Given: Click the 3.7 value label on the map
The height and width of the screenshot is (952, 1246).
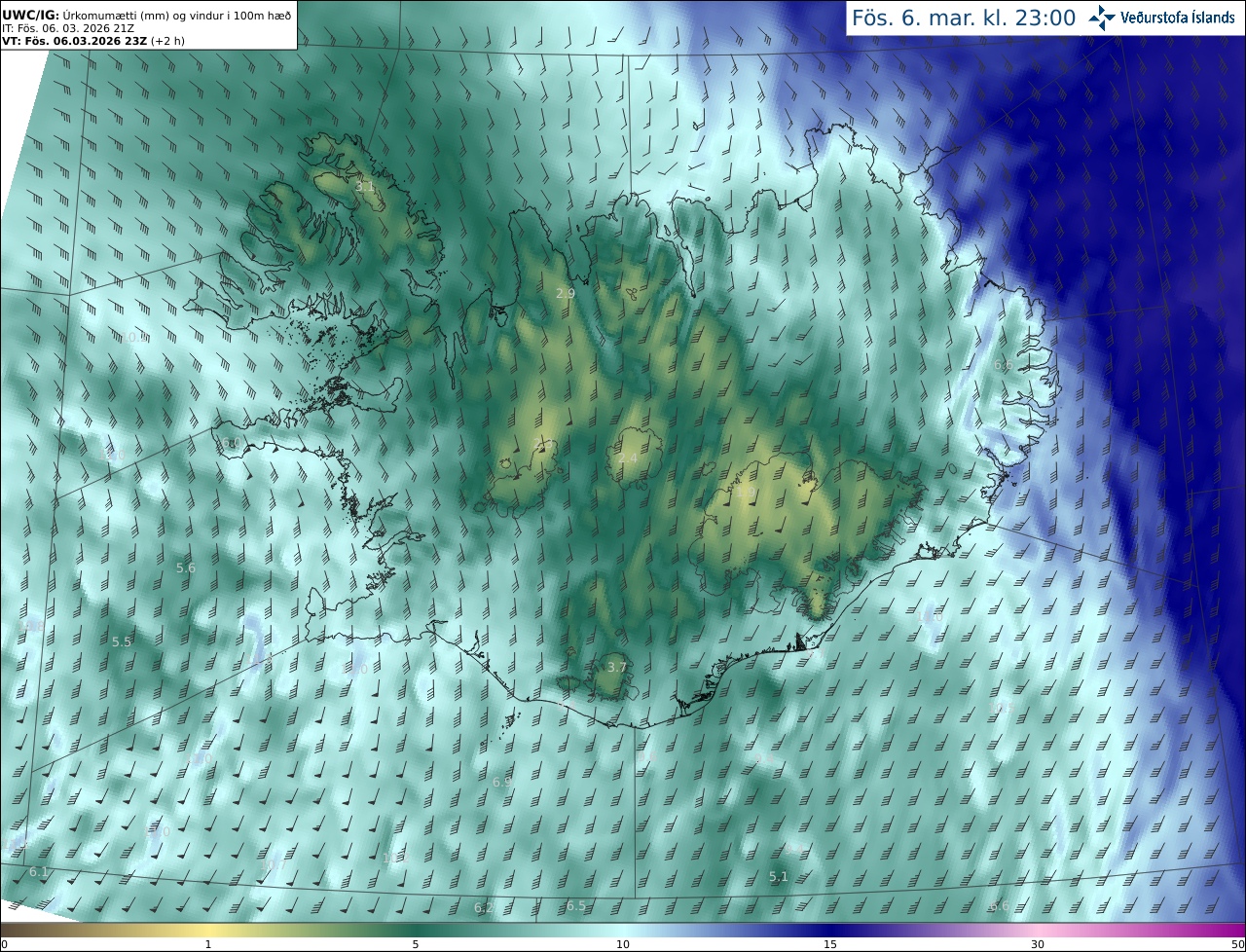Looking at the screenshot, I should pyautogui.click(x=617, y=667).
